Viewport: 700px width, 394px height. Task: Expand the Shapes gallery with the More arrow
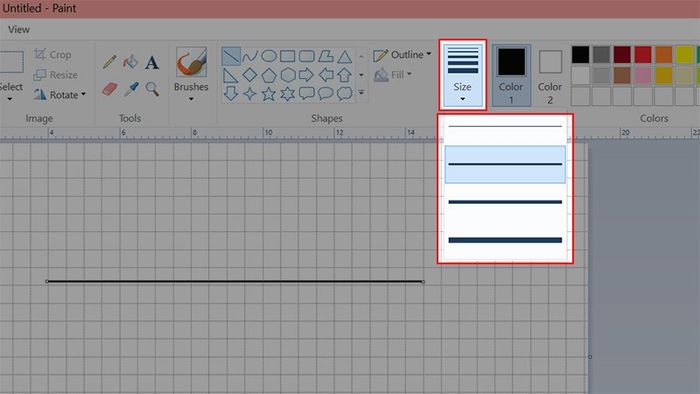pos(361,93)
